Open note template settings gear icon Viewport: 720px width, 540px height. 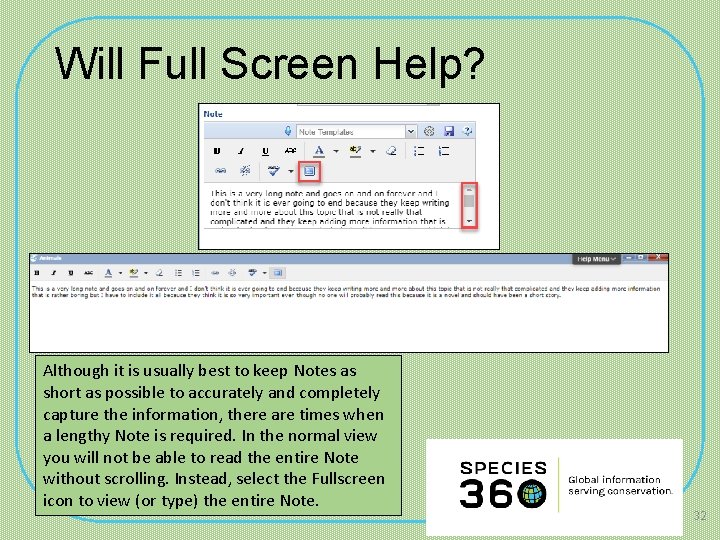pyautogui.click(x=429, y=131)
